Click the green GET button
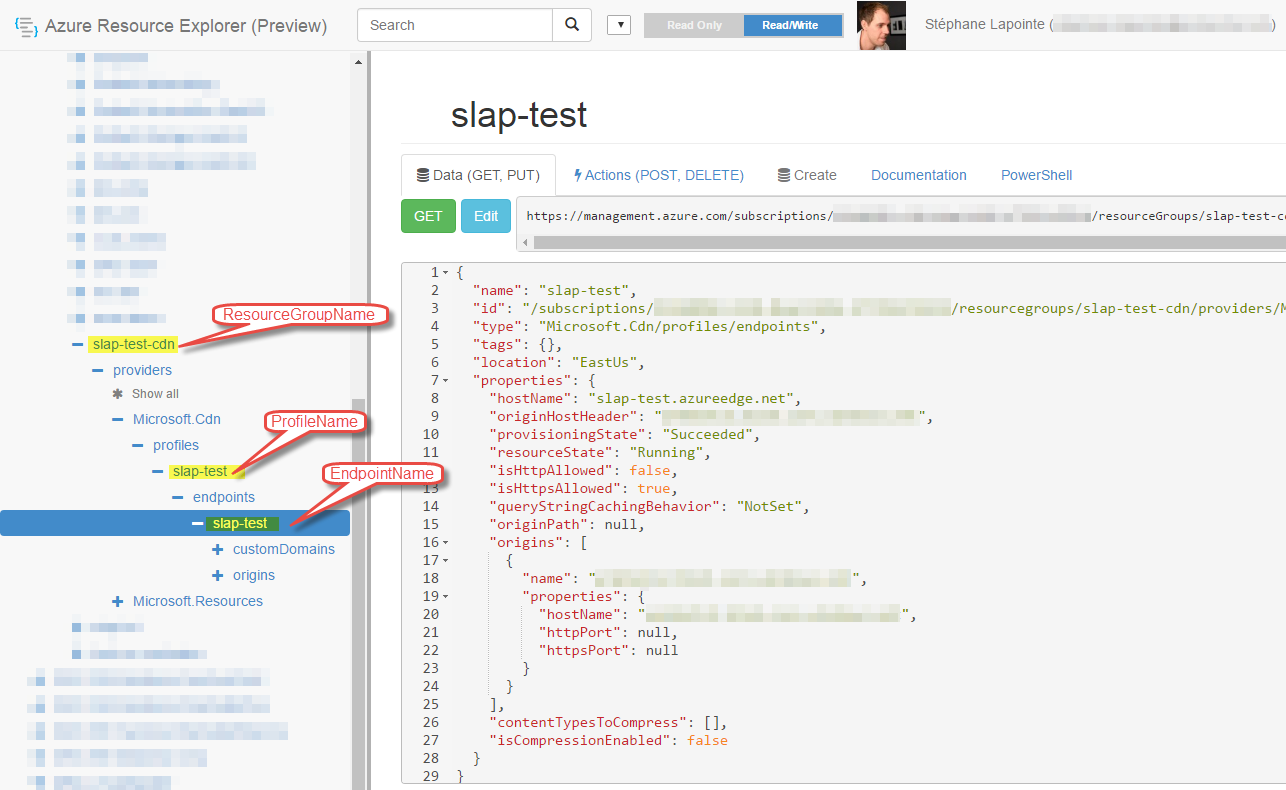 point(428,216)
